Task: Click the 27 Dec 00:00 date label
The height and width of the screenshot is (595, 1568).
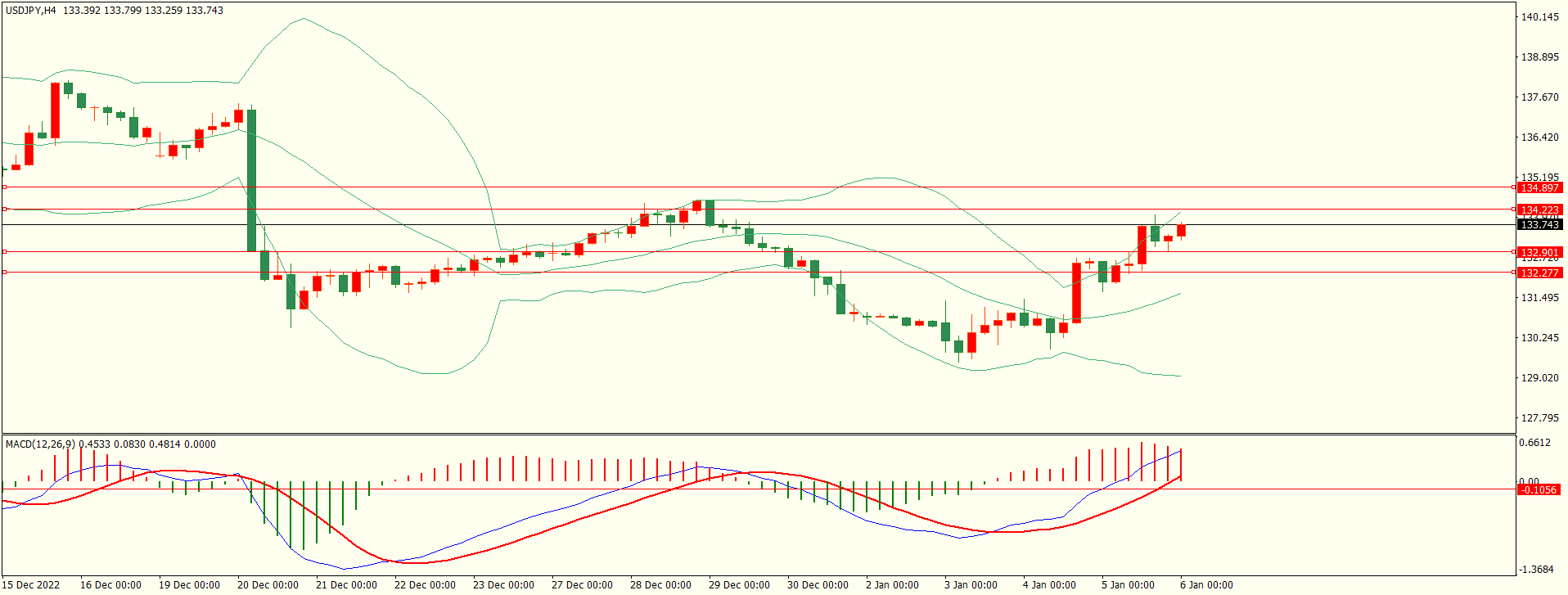Action: point(582,585)
